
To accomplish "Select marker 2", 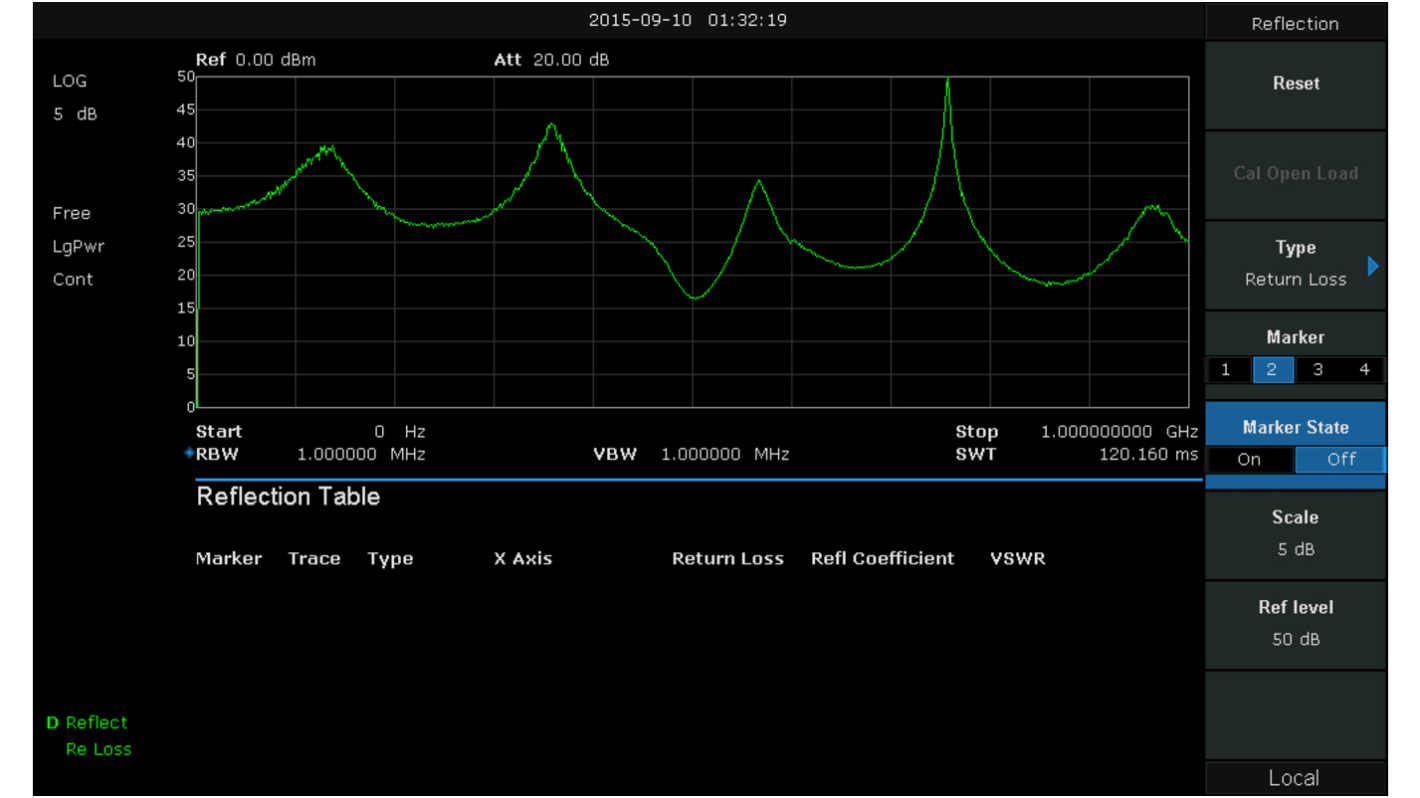I will pyautogui.click(x=1272, y=370).
